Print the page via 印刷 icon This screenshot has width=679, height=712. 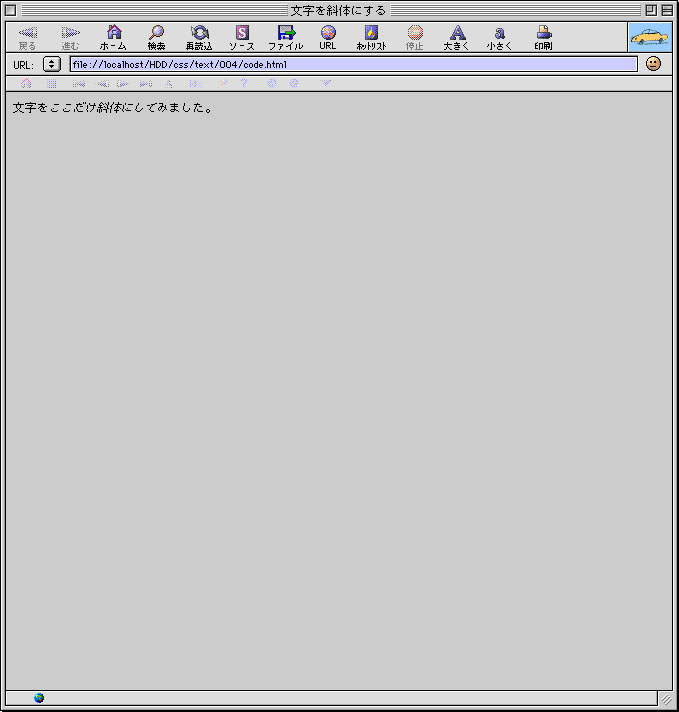544,33
